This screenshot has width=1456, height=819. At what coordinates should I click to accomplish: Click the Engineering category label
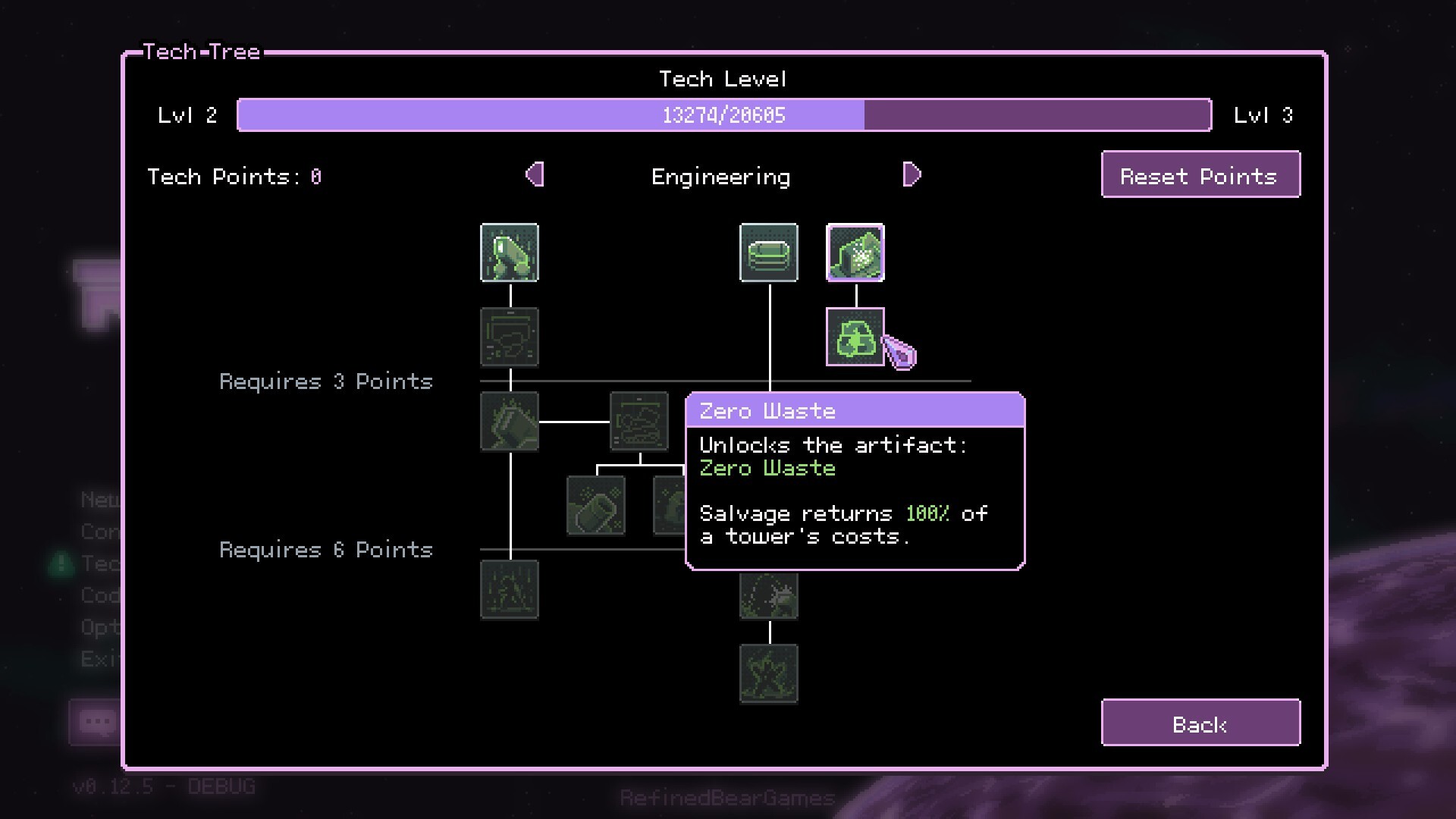(x=720, y=176)
